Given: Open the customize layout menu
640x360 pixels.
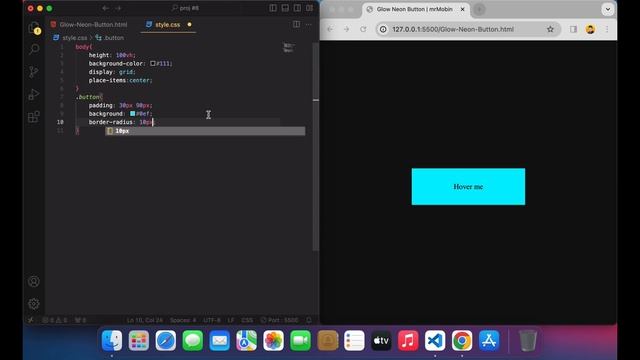Looking at the screenshot, I should [x=310, y=8].
